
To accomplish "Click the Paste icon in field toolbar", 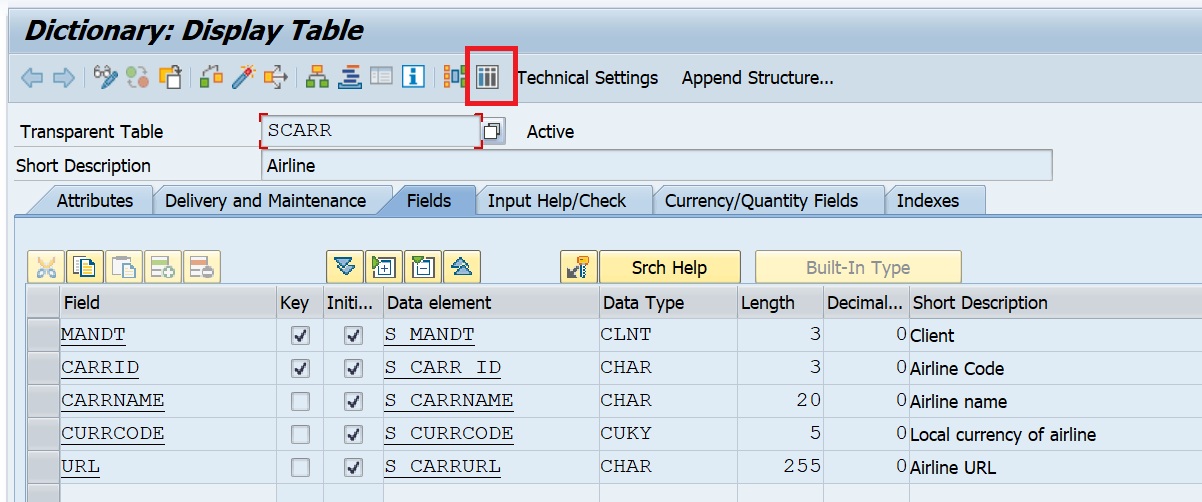I will [x=124, y=267].
